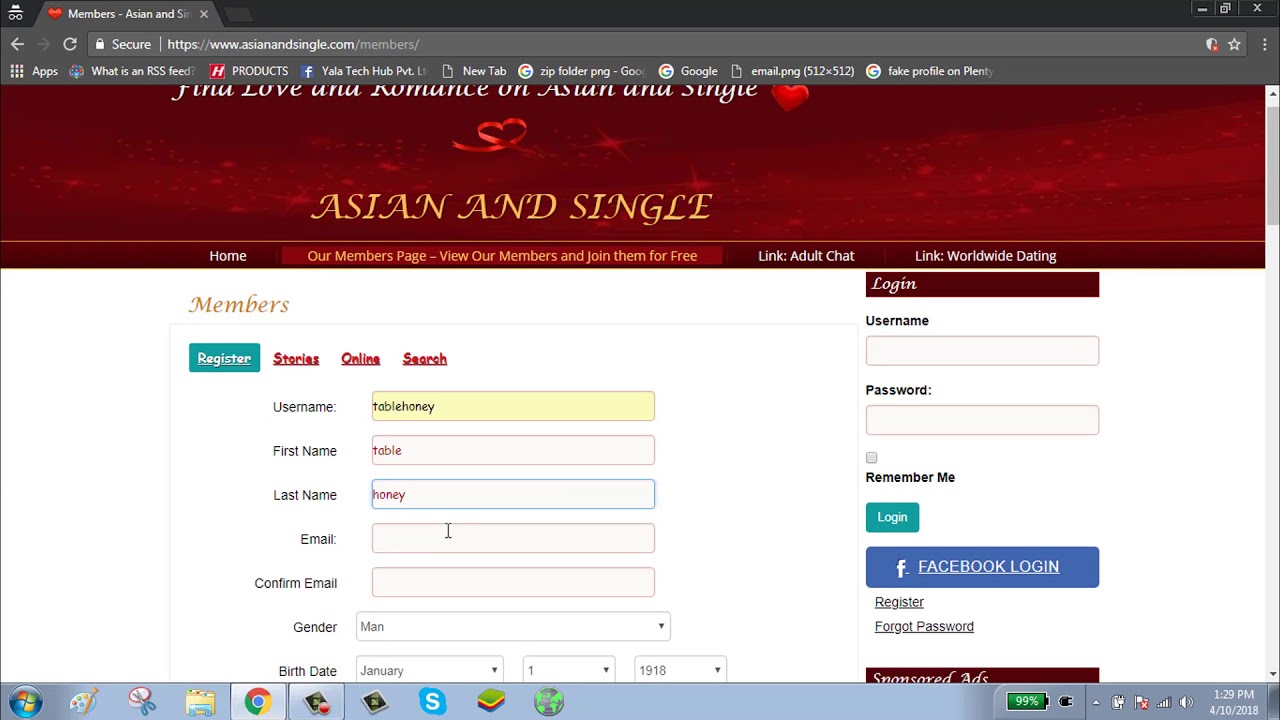Image resolution: width=1280 pixels, height=720 pixels.
Task: Open Snipping Tool from the taskbar
Action: tap(142, 702)
